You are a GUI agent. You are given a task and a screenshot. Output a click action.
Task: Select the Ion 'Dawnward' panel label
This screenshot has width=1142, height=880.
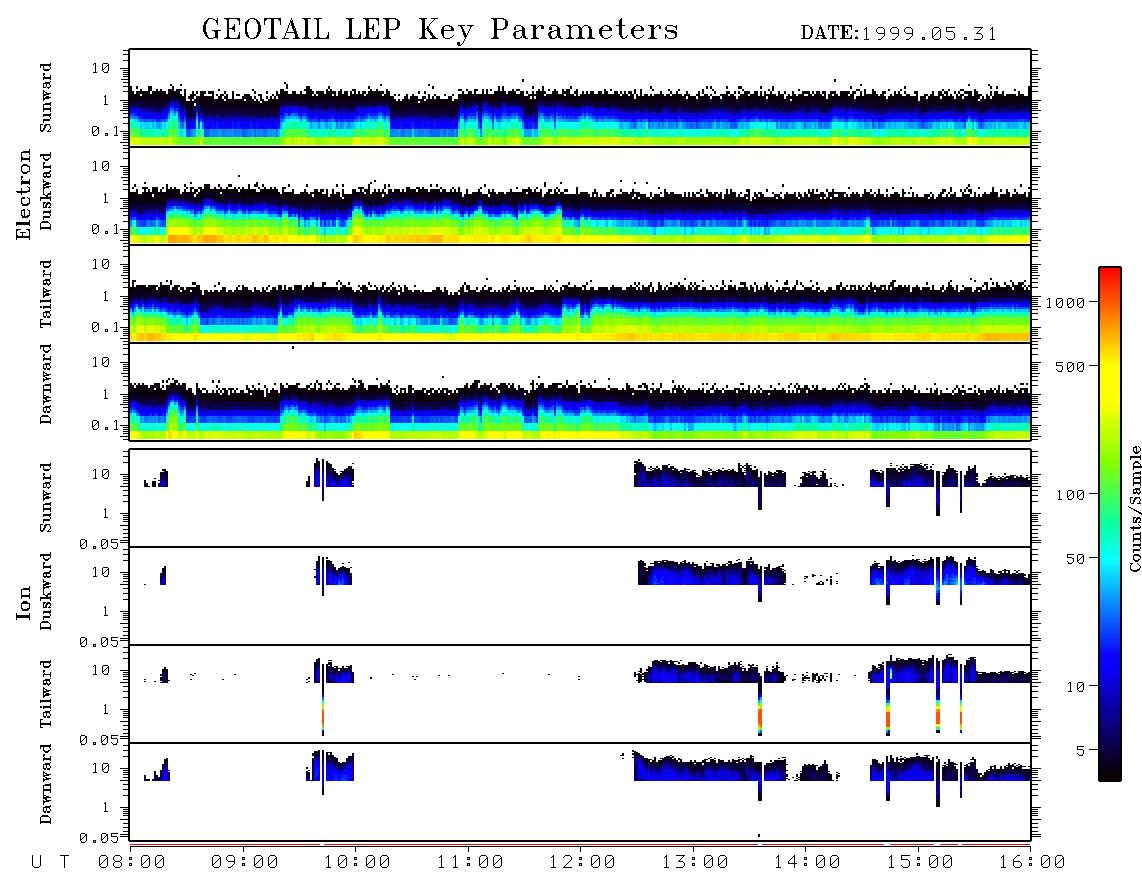pos(46,784)
